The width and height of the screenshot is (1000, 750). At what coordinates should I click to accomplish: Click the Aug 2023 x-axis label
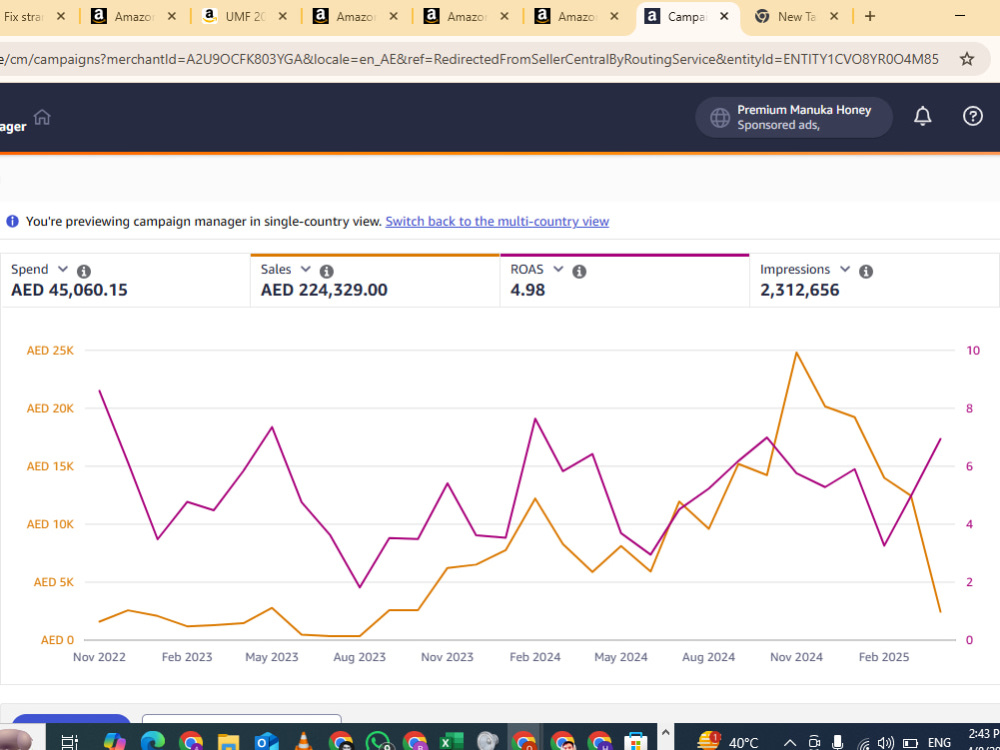[359, 657]
